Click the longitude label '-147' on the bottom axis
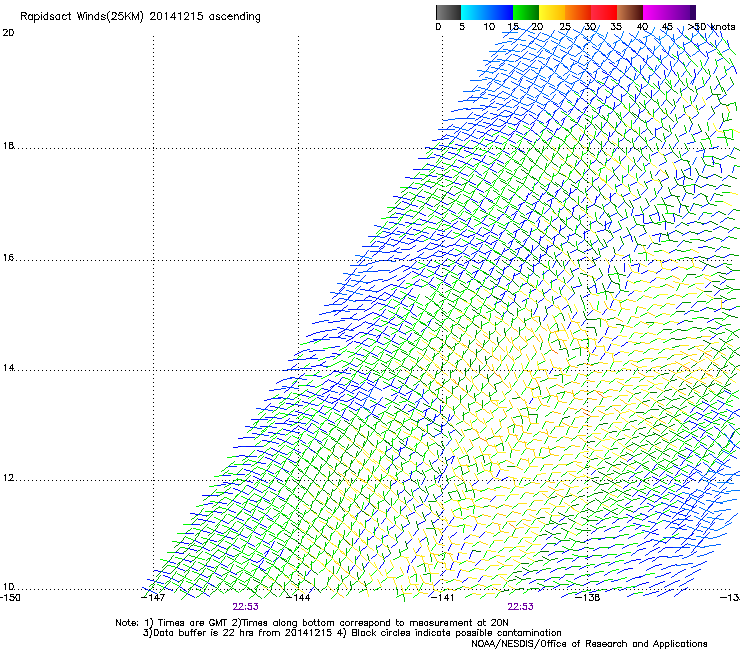Viewport: 740px width, 650px height. point(153,598)
